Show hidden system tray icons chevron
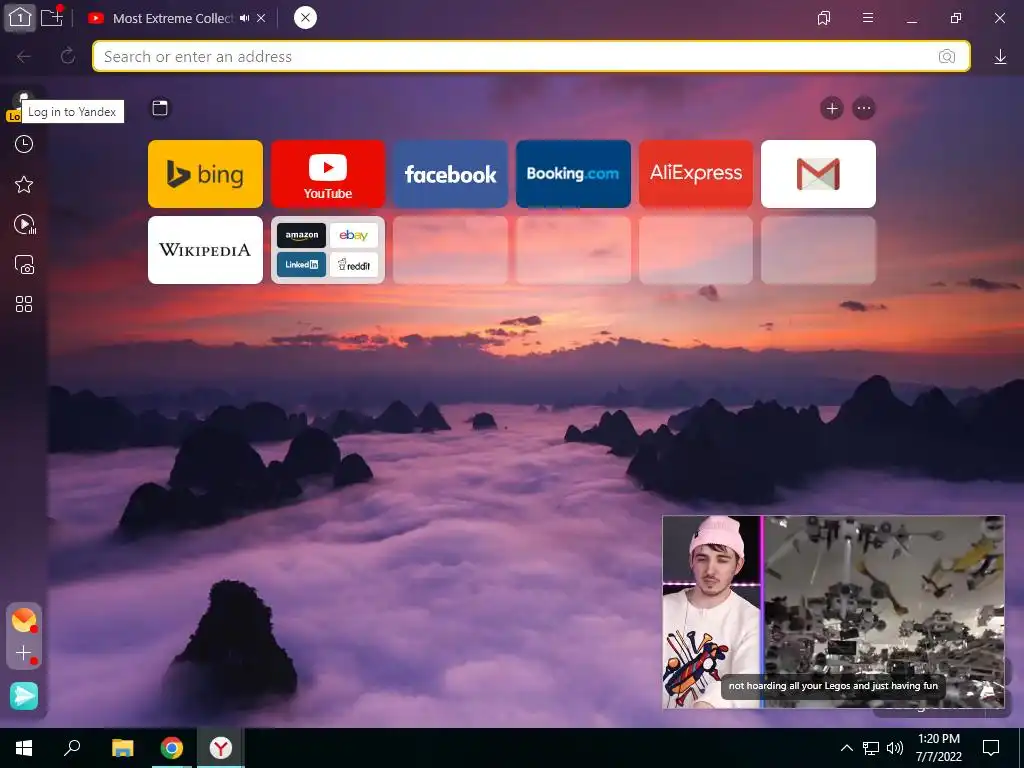This screenshot has width=1024, height=768. 846,748
